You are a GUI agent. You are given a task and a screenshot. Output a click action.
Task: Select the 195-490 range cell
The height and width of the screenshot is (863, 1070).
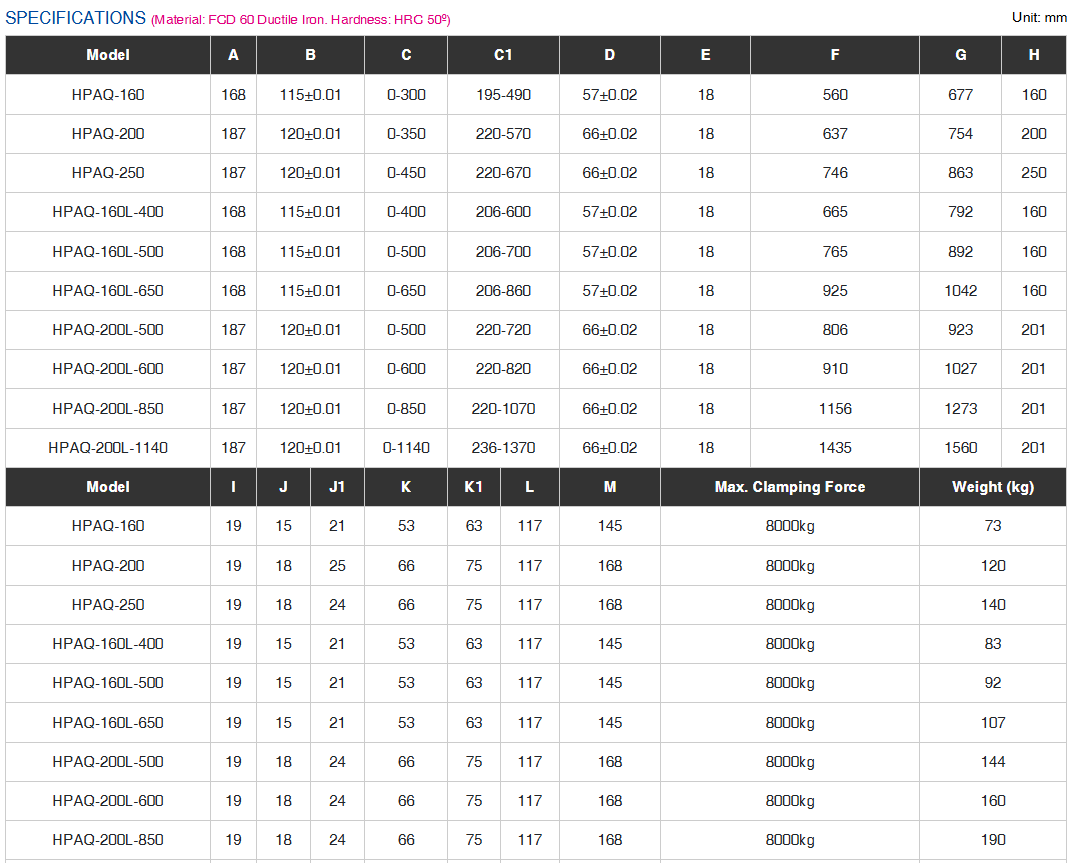point(503,95)
